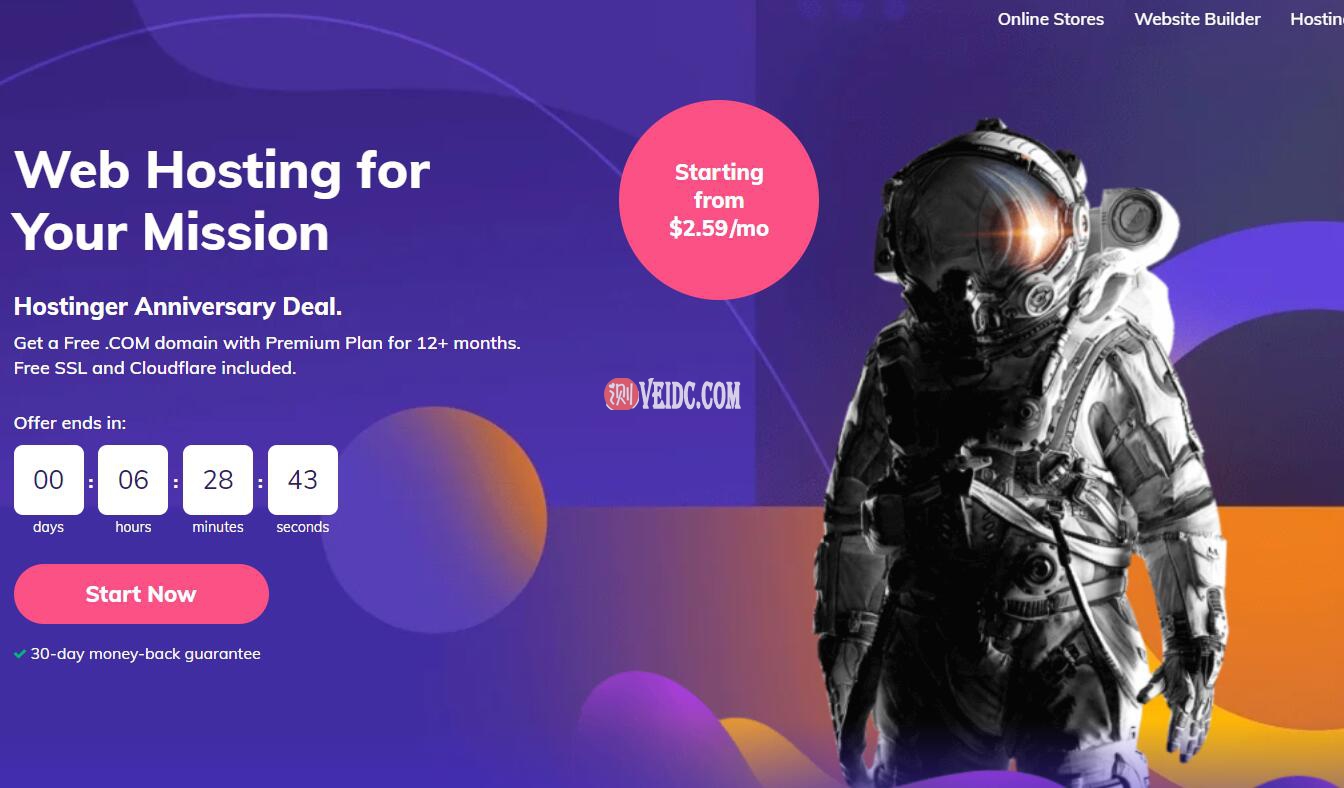Viewport: 1344px width, 788px height.
Task: Click the VEIDC.COM watermark text
Action: pos(690,396)
